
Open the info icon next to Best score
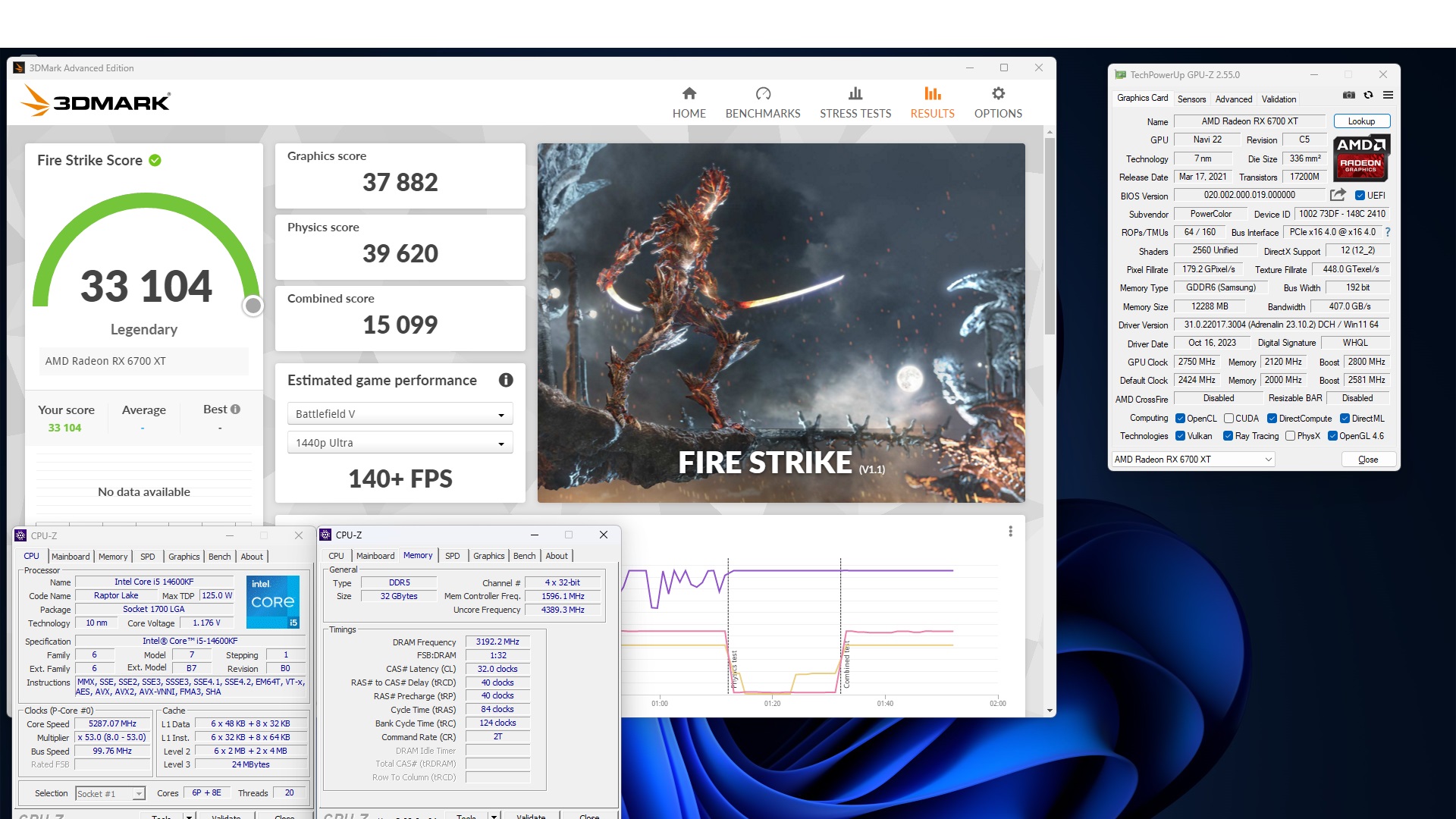235,409
